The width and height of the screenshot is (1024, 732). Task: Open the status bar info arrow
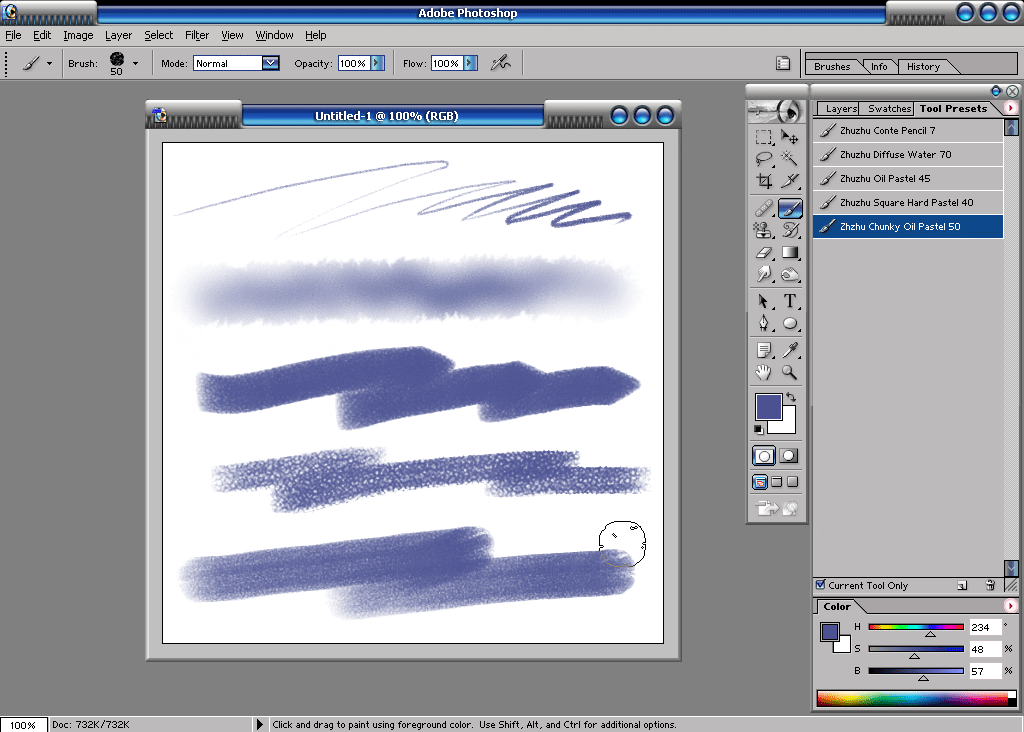click(260, 724)
